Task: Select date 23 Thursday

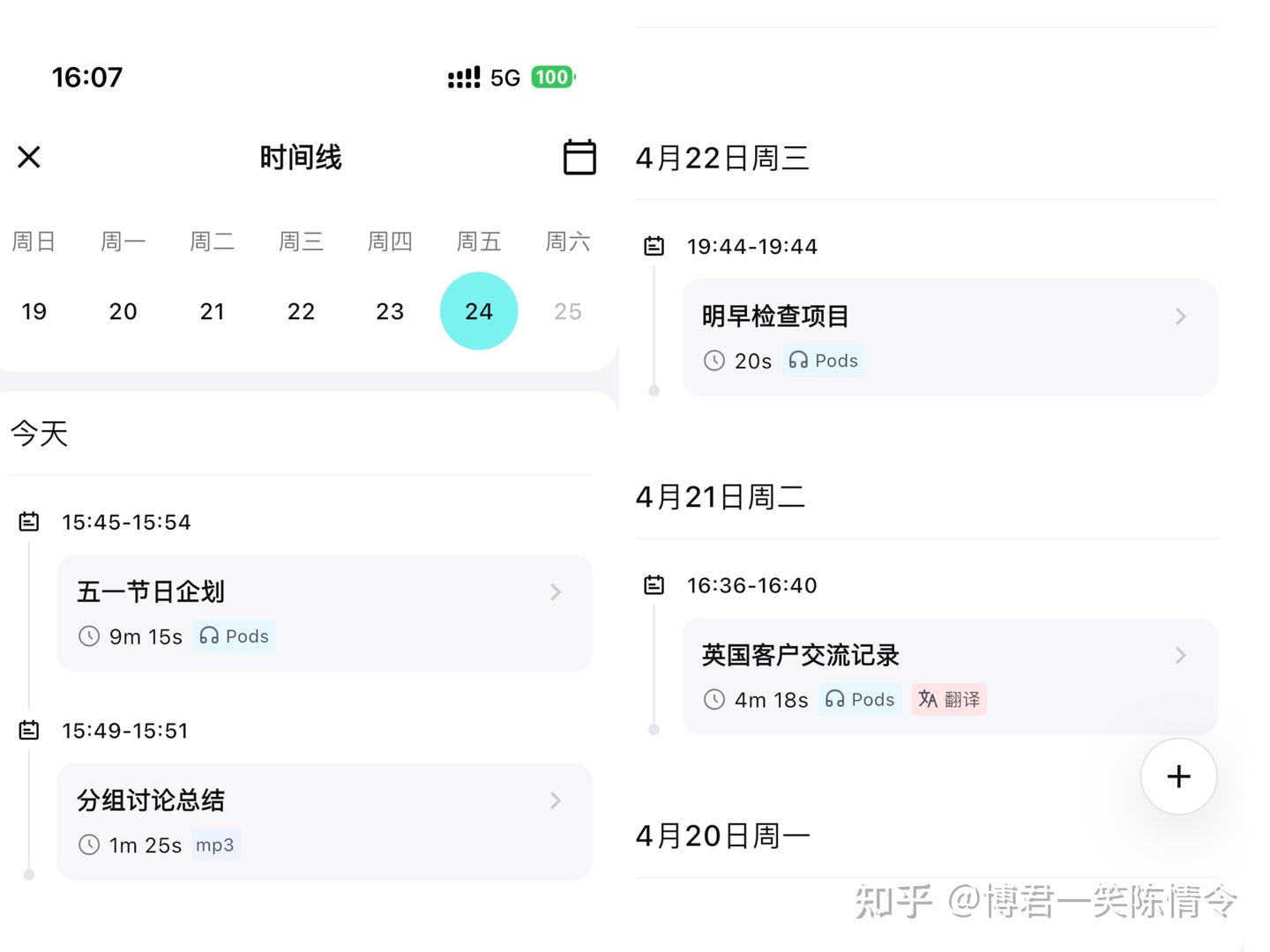Action: (x=390, y=311)
